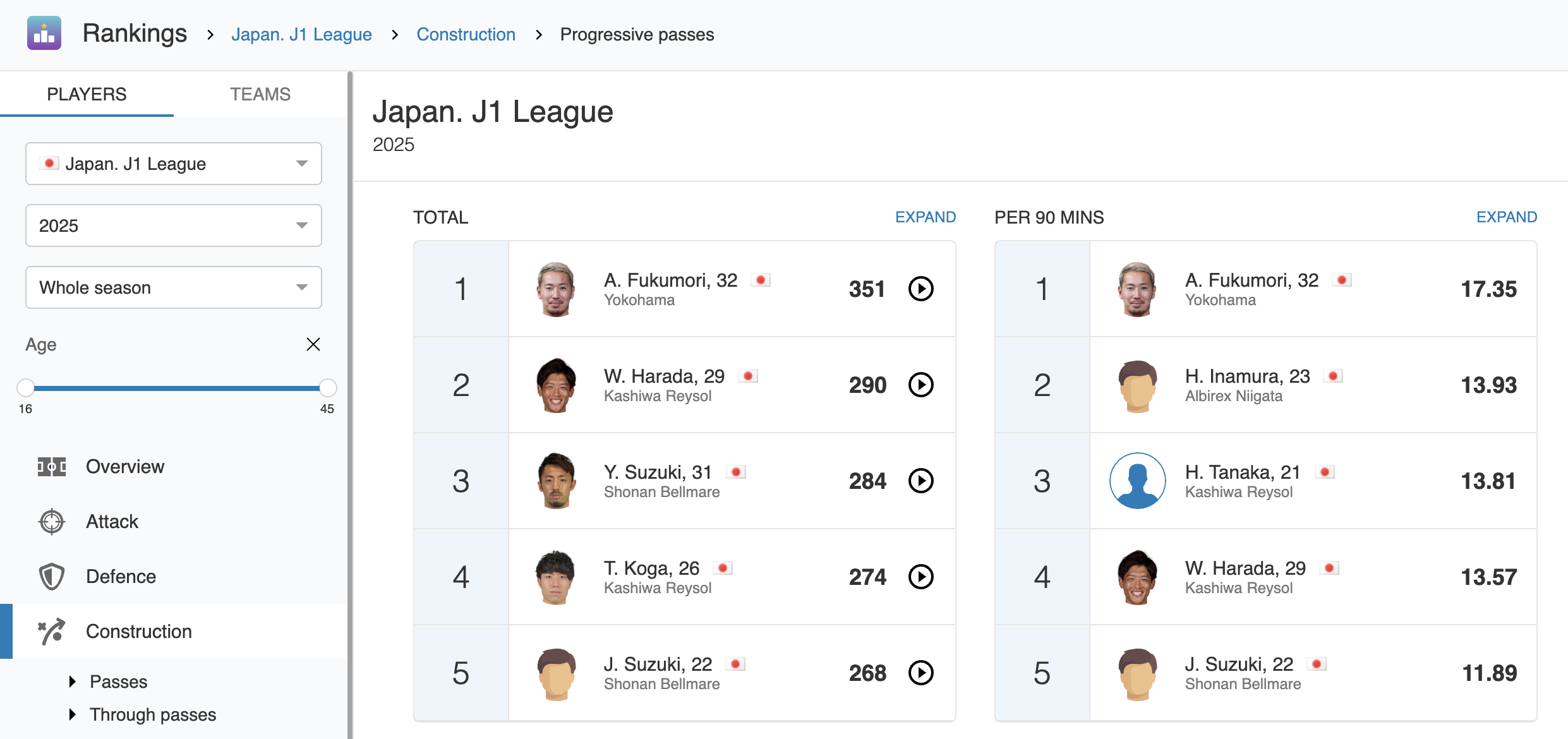Viewport: 1568px width, 739px height.
Task: Expand the Through passes submenu arrow
Action: pyautogui.click(x=73, y=714)
